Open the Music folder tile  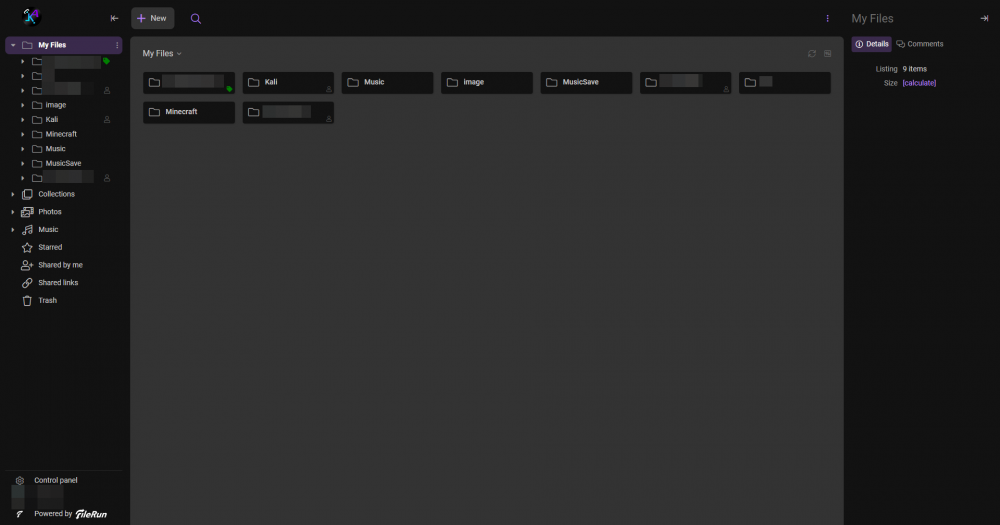point(387,82)
